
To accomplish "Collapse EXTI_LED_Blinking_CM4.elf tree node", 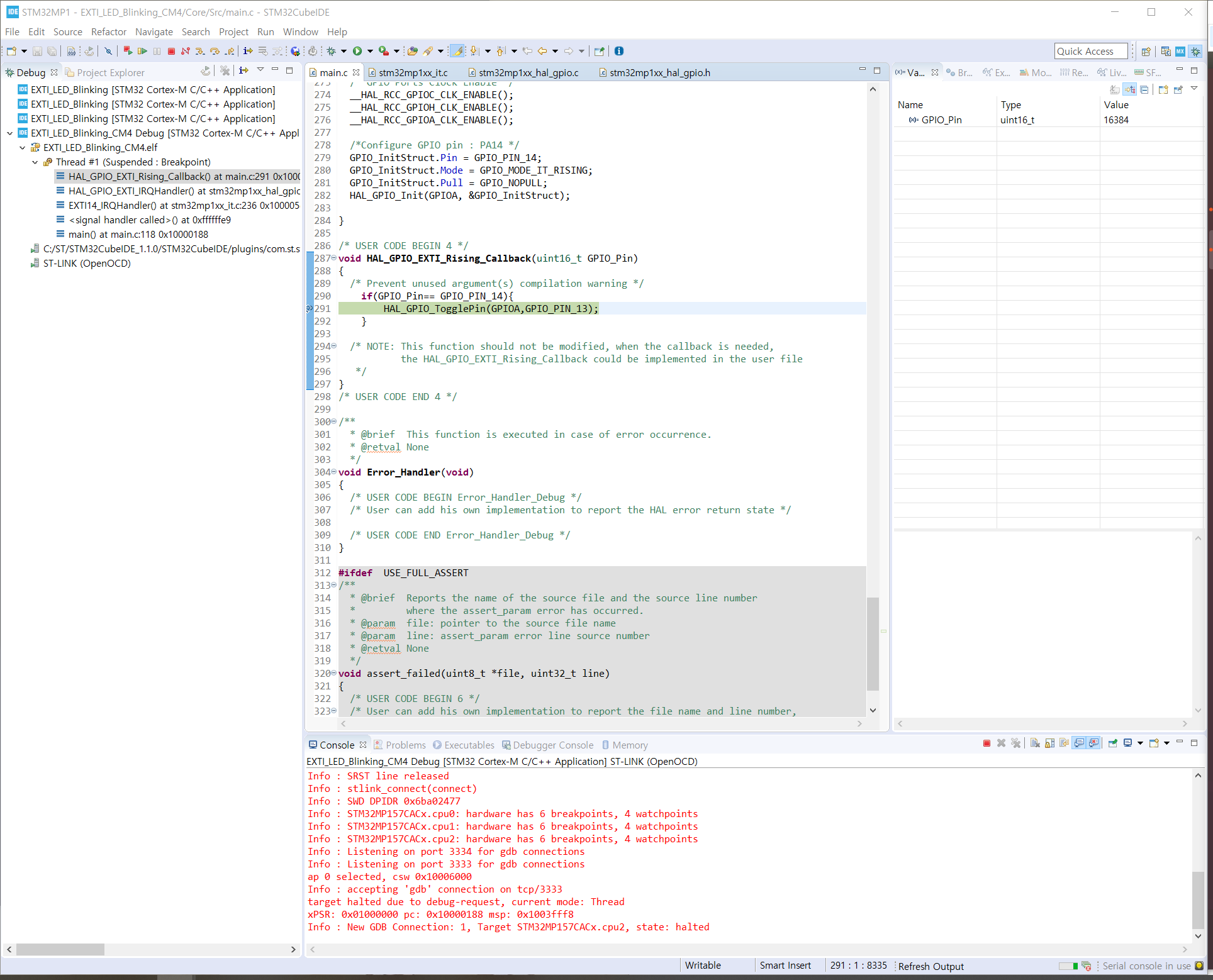I will (22, 148).
